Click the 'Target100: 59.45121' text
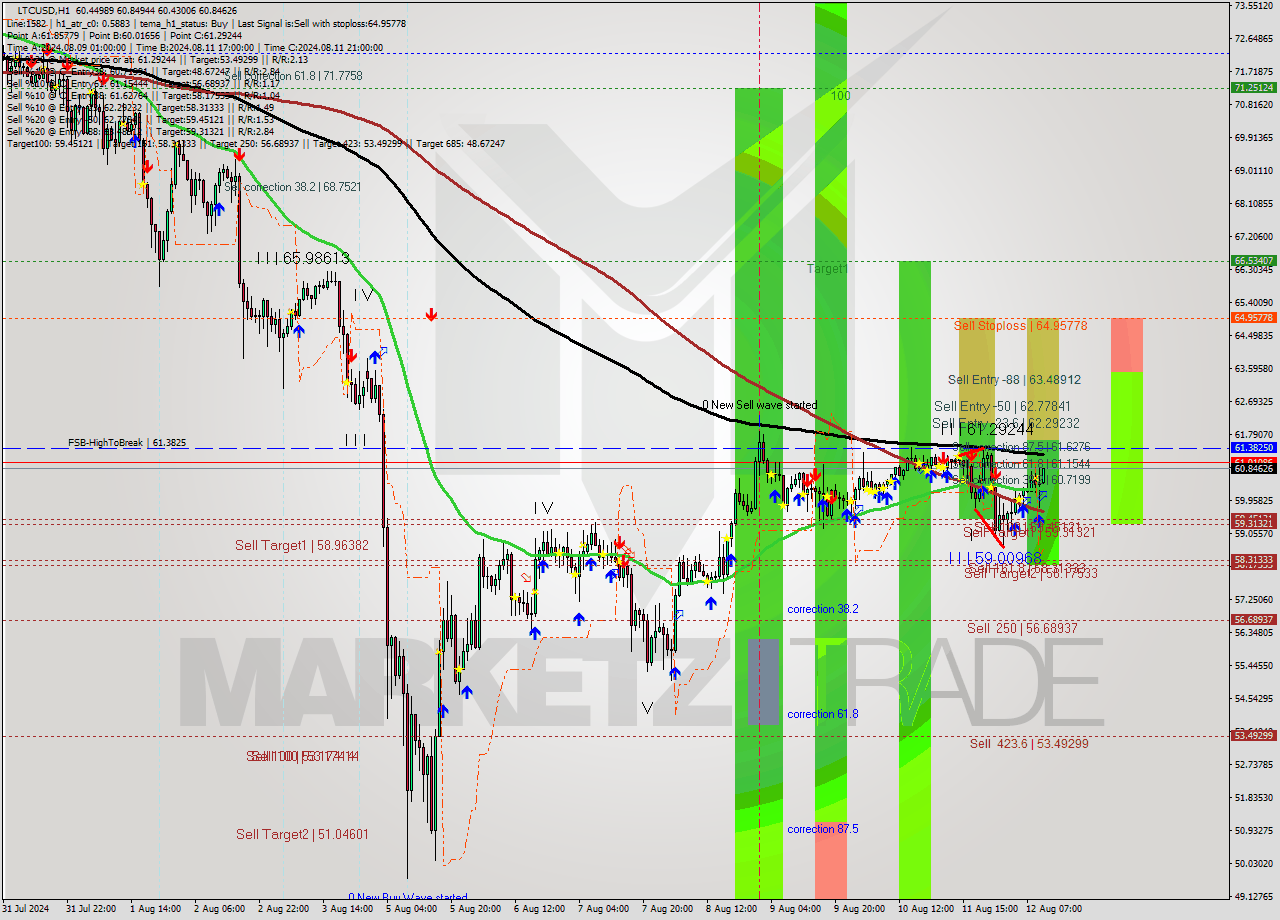Image resolution: width=1280 pixels, height=920 pixels. point(50,144)
